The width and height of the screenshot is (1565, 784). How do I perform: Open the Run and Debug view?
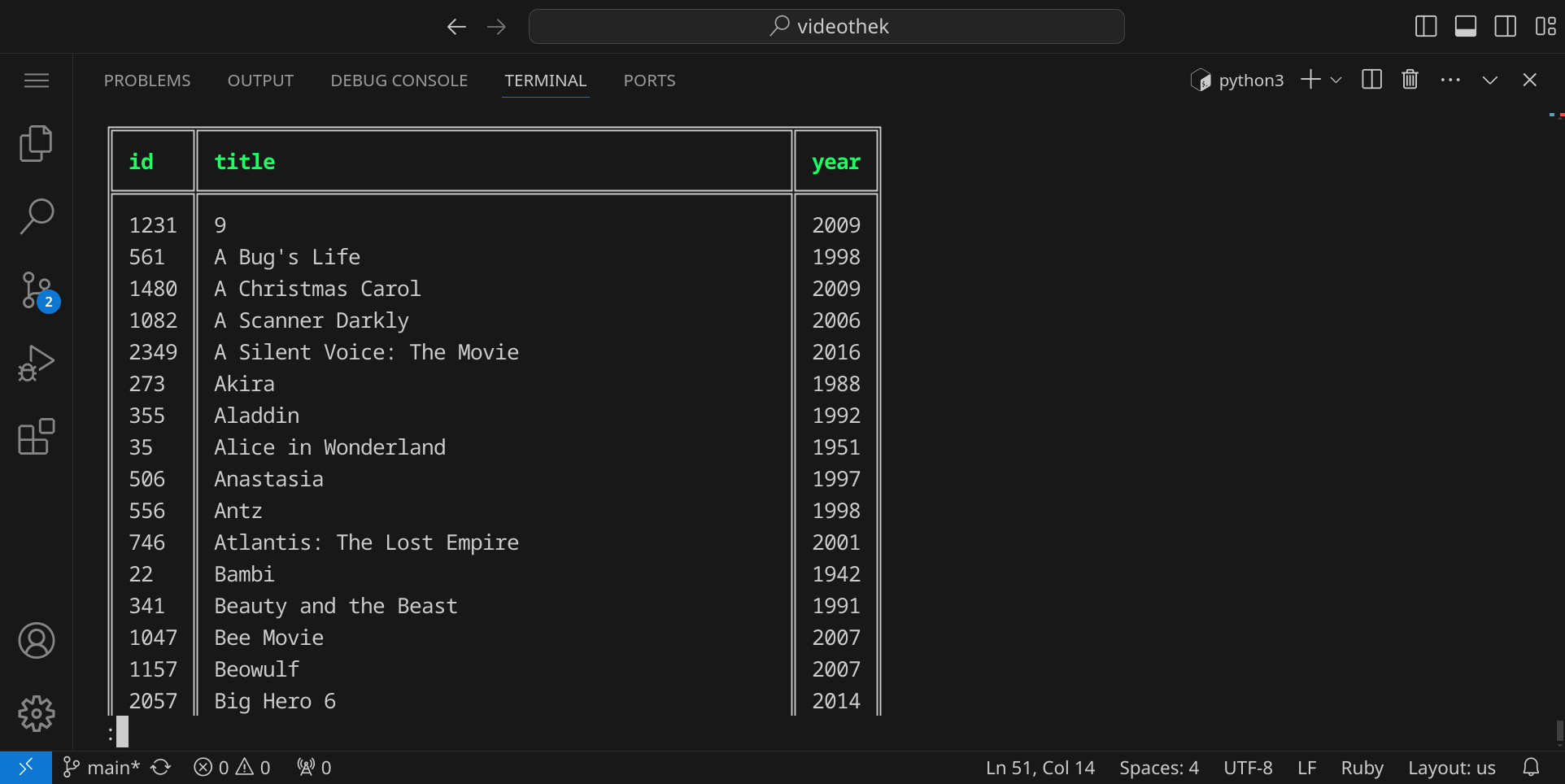[x=36, y=364]
